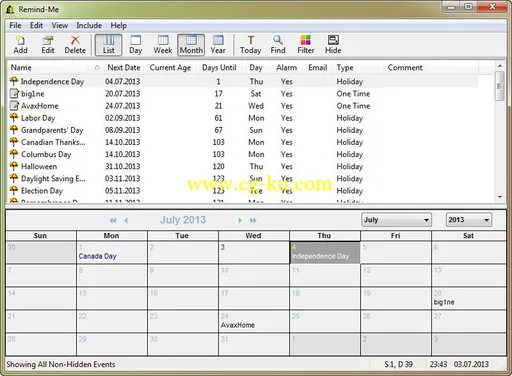Open the File menu
The height and width of the screenshot is (376, 512).
click(15, 25)
